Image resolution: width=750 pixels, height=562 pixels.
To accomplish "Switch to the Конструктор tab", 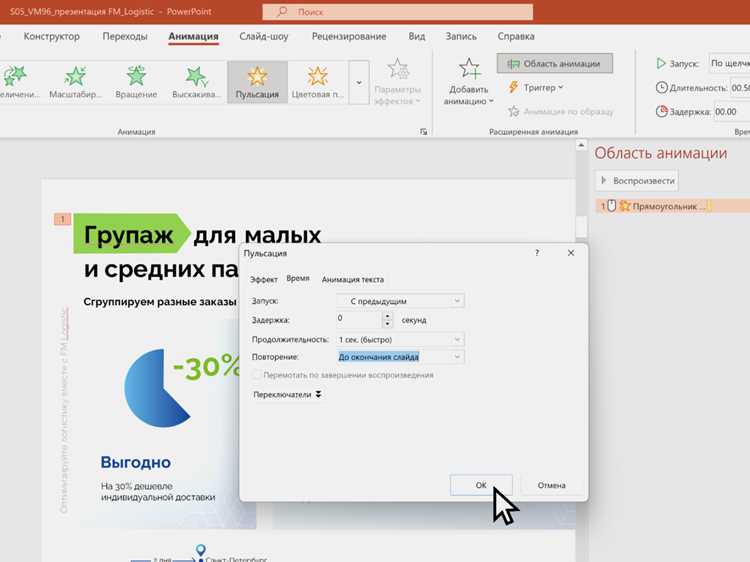I will [x=52, y=36].
